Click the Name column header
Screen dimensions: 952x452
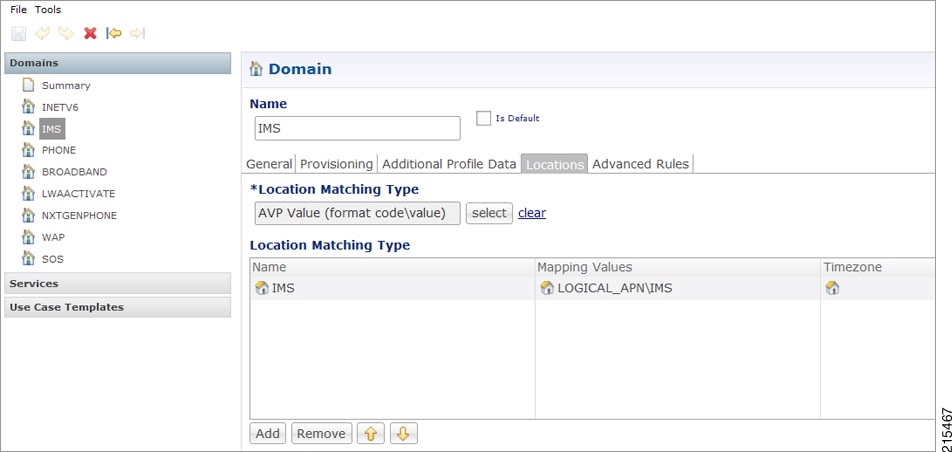[x=392, y=267]
